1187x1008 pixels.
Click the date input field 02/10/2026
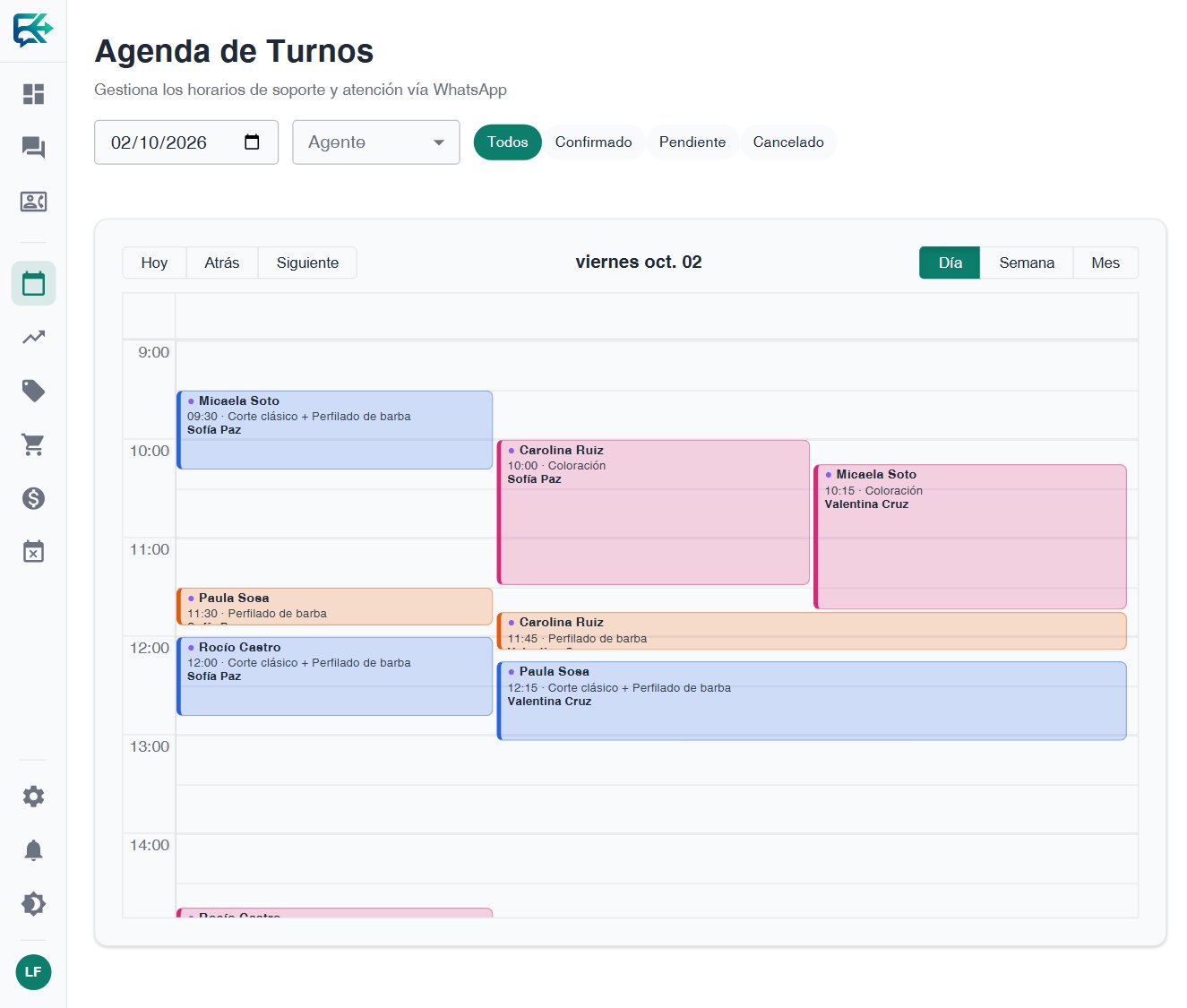coord(186,142)
